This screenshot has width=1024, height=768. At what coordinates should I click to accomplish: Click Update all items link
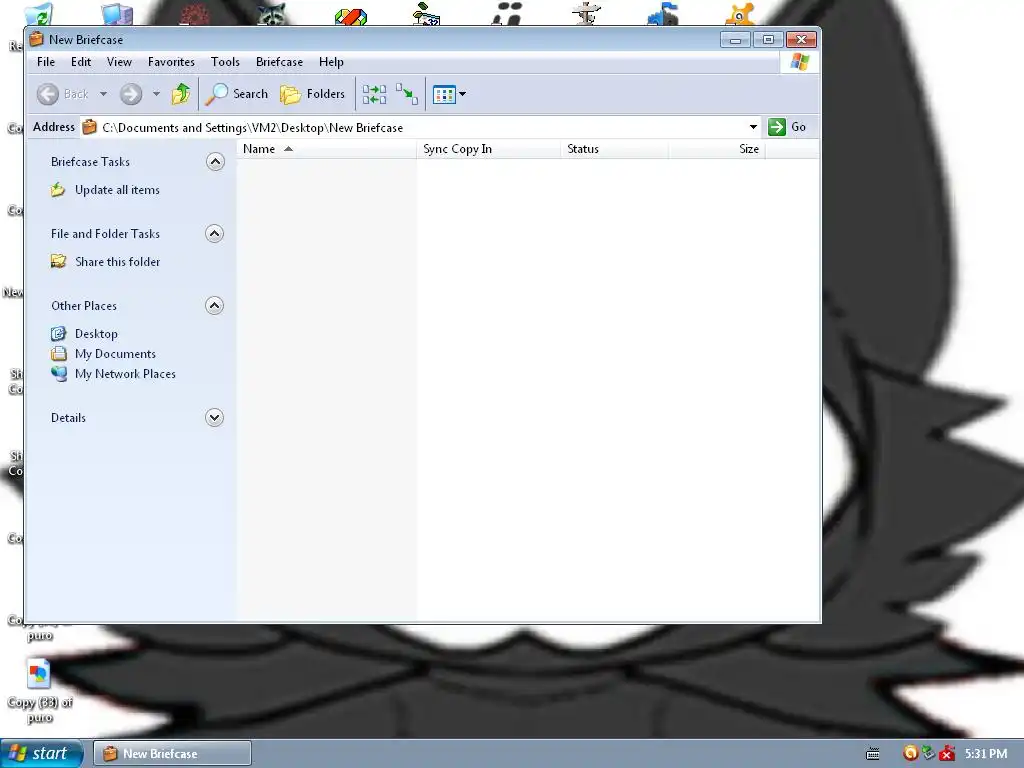pos(118,190)
